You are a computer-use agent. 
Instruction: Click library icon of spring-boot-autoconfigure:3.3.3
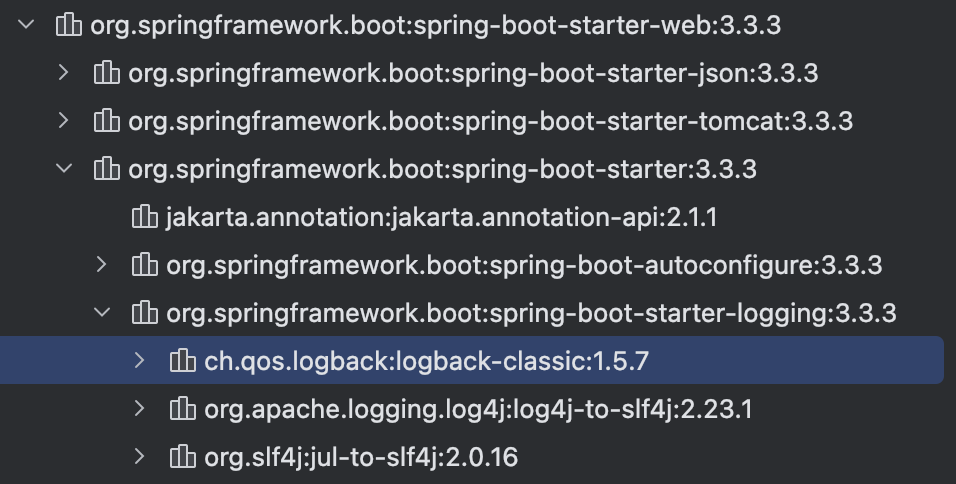[x=144, y=265]
